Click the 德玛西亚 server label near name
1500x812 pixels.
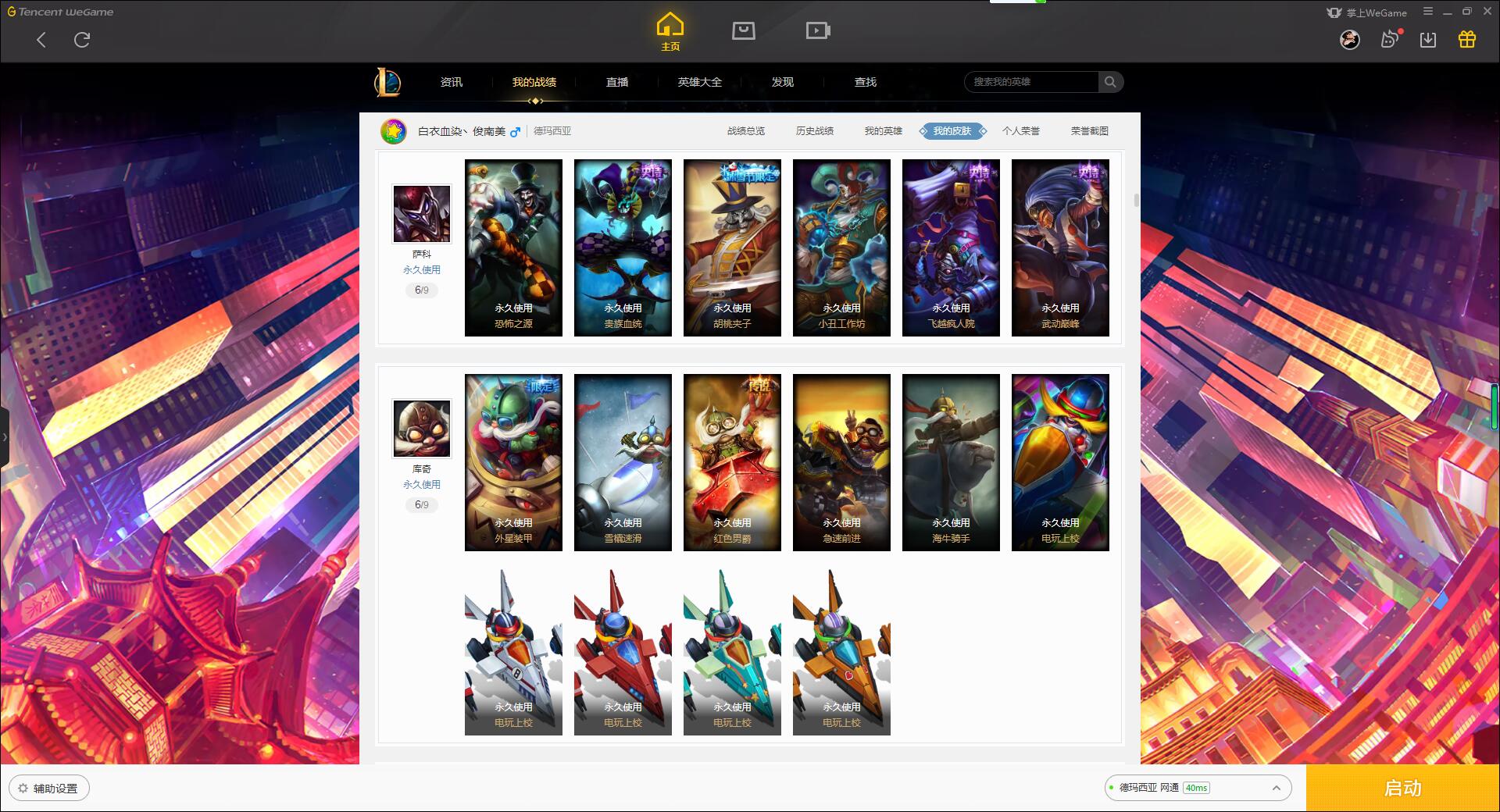tap(552, 131)
